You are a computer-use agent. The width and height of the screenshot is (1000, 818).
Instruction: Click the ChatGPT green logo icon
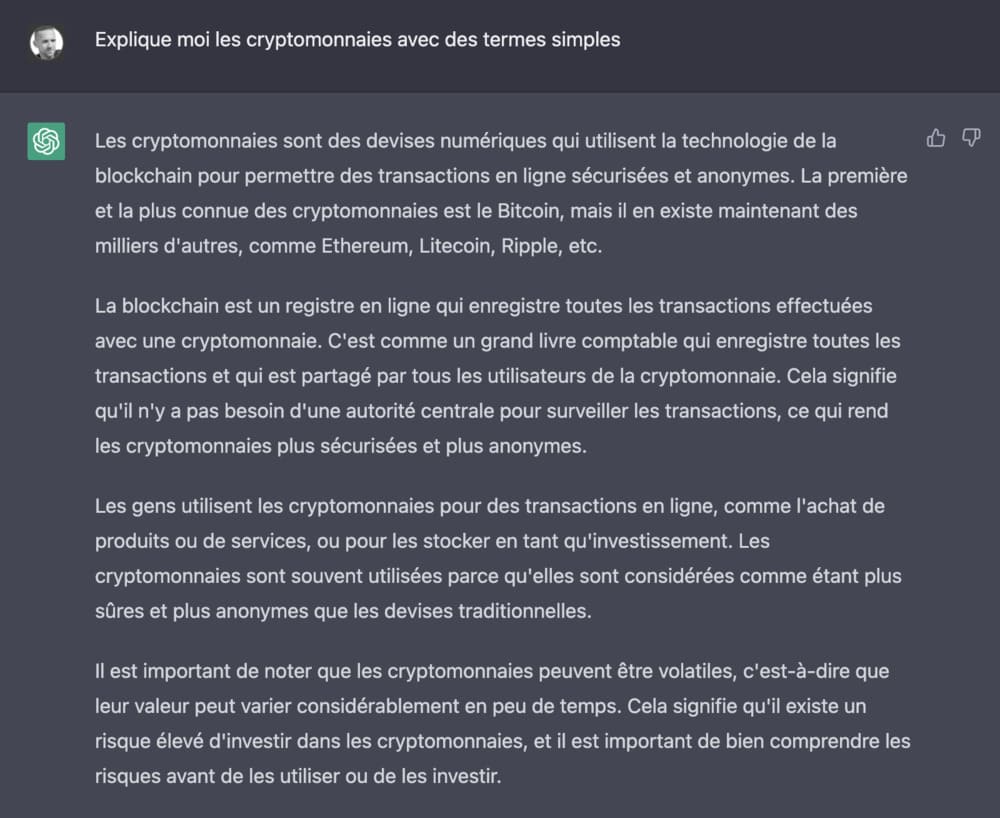[x=44, y=142]
